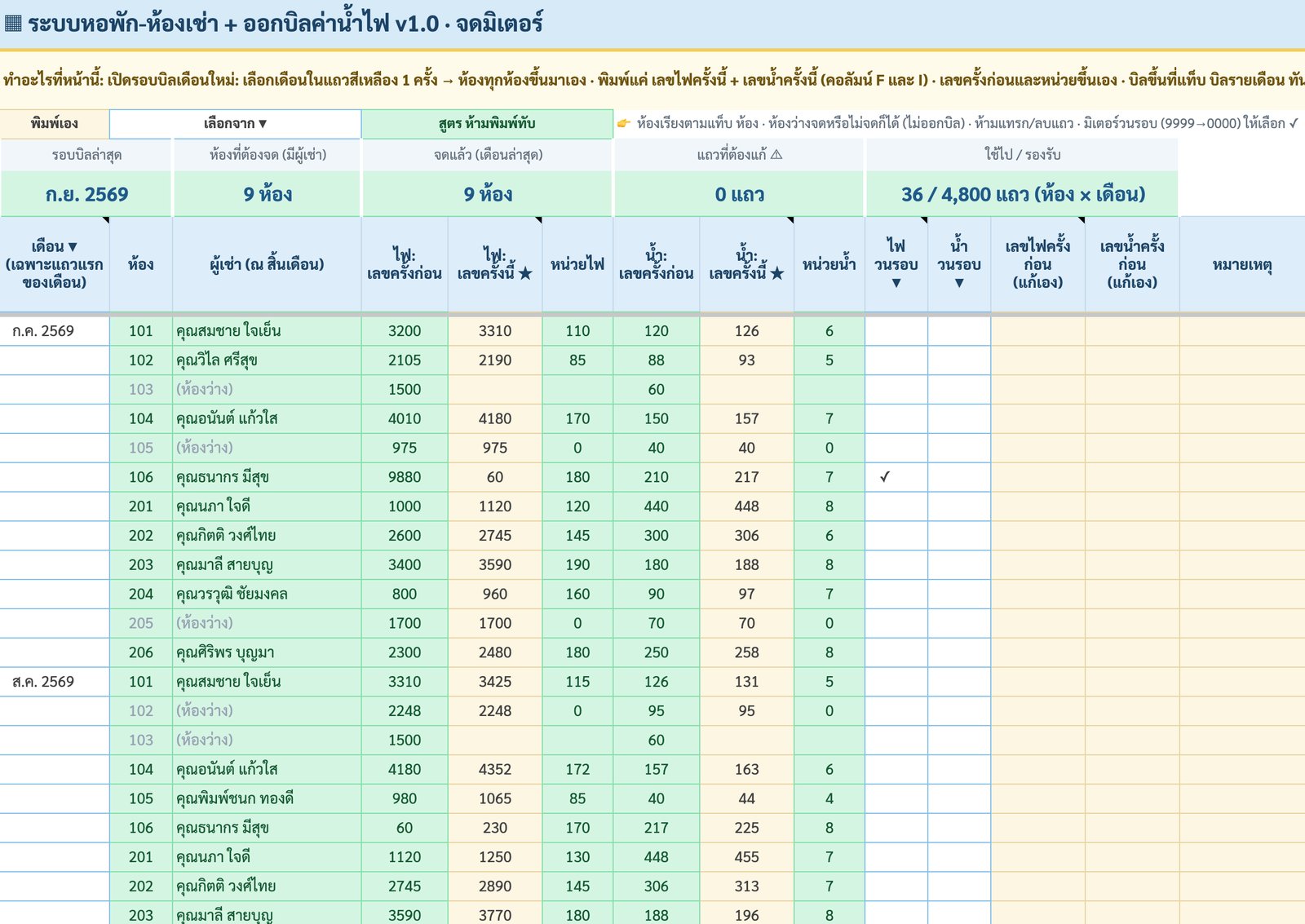Viewport: 1305px width, 924px height.
Task: Open the ส.ค. 2569 month cell
Action: [55, 682]
